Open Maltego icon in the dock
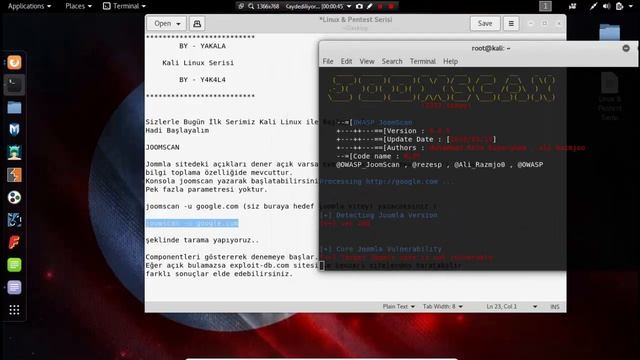 coord(14,220)
